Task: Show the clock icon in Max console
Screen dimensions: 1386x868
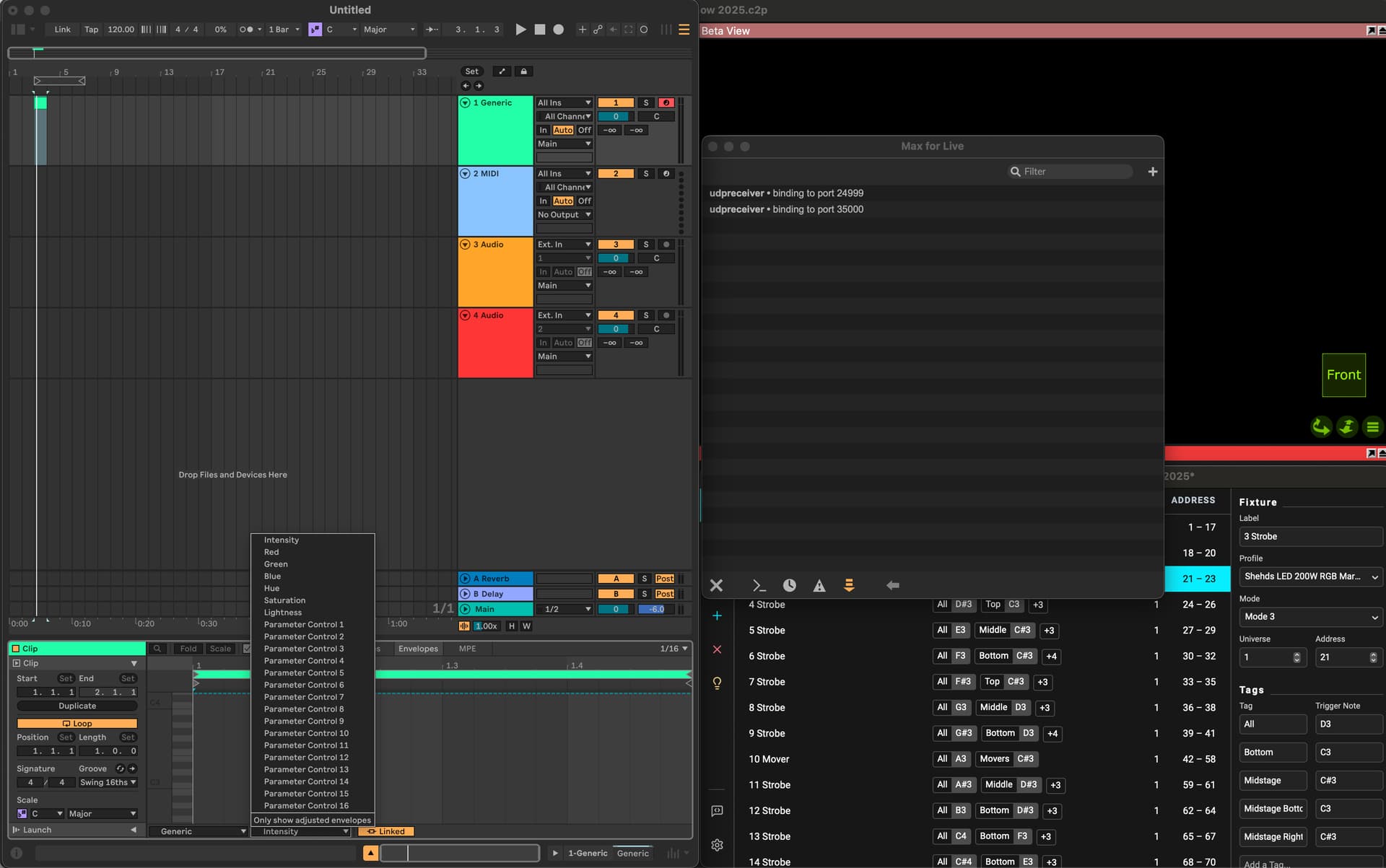Action: [789, 585]
